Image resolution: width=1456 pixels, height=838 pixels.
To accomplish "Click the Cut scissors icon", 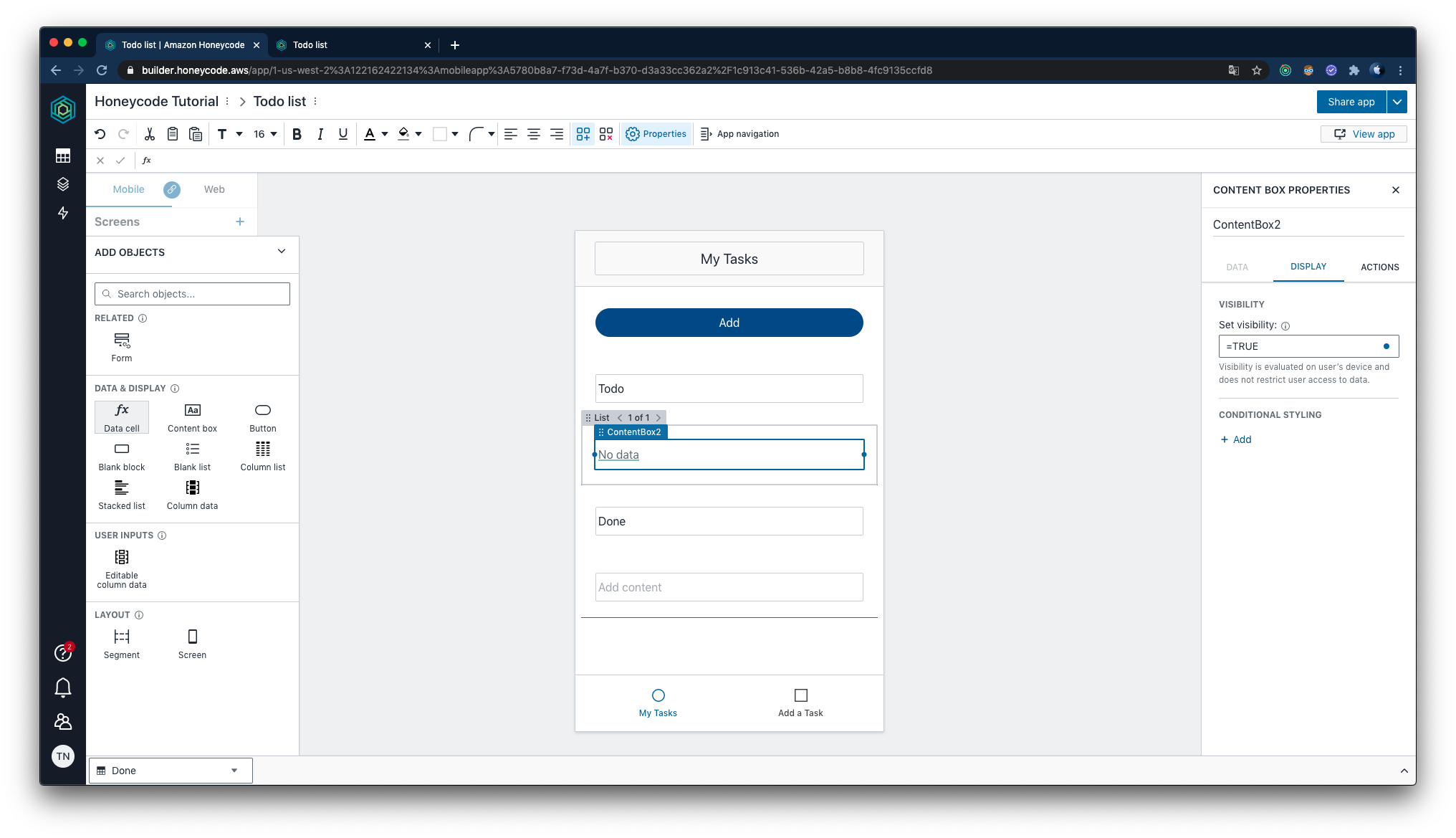I will [149, 134].
